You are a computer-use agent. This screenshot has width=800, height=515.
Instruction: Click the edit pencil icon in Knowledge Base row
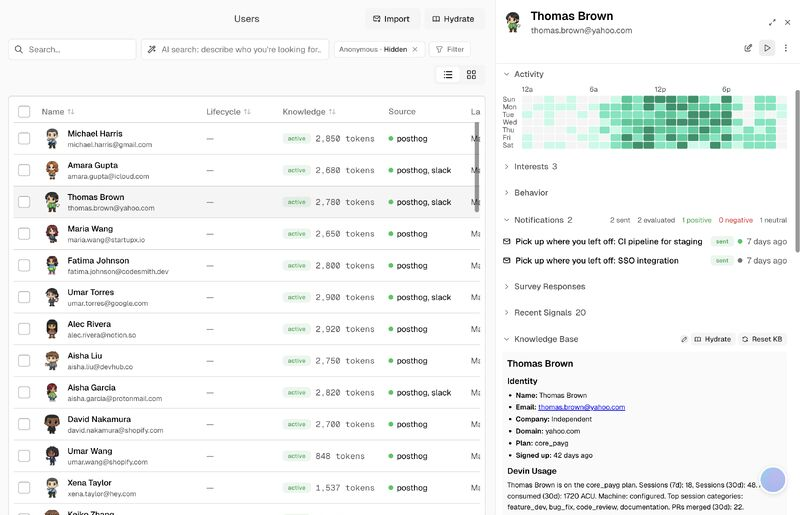coord(684,339)
